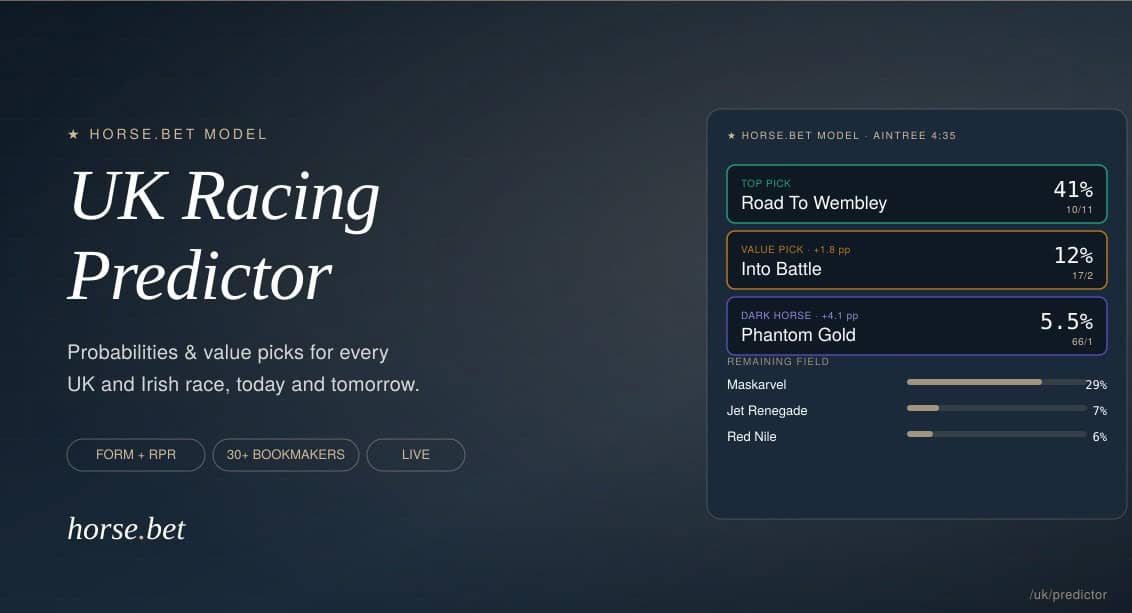Click the Probabilities & value picks description

(243, 368)
